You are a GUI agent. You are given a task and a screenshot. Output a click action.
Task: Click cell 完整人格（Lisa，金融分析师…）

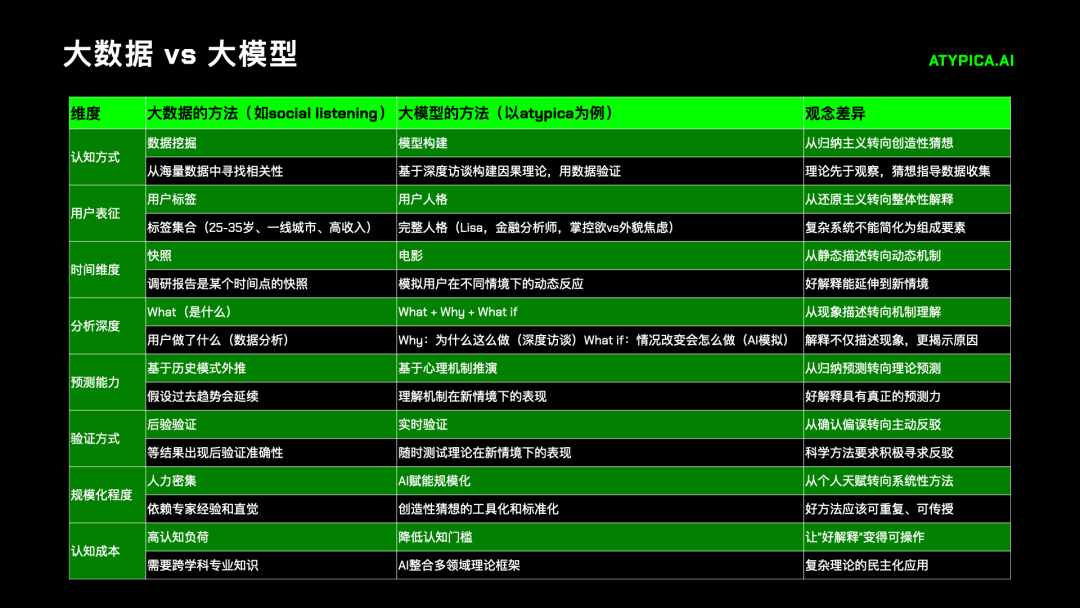(599, 227)
